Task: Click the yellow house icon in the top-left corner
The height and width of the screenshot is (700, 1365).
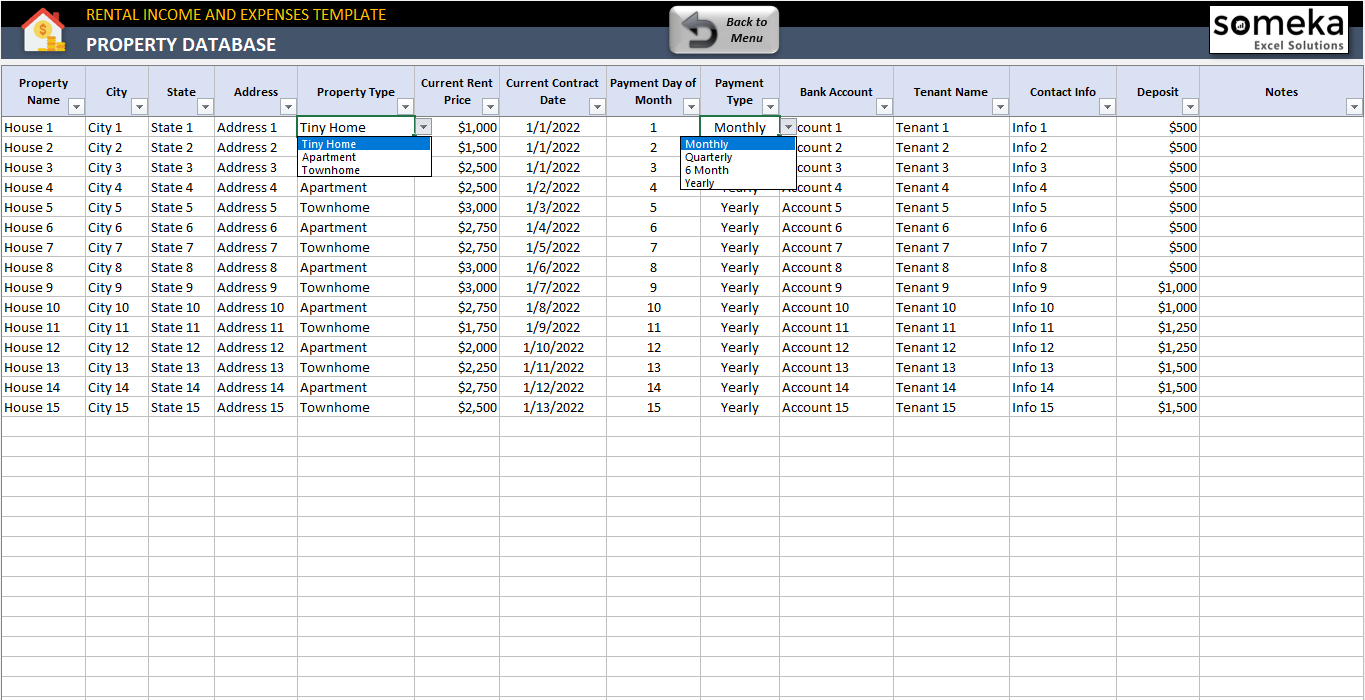Action: (x=42, y=27)
